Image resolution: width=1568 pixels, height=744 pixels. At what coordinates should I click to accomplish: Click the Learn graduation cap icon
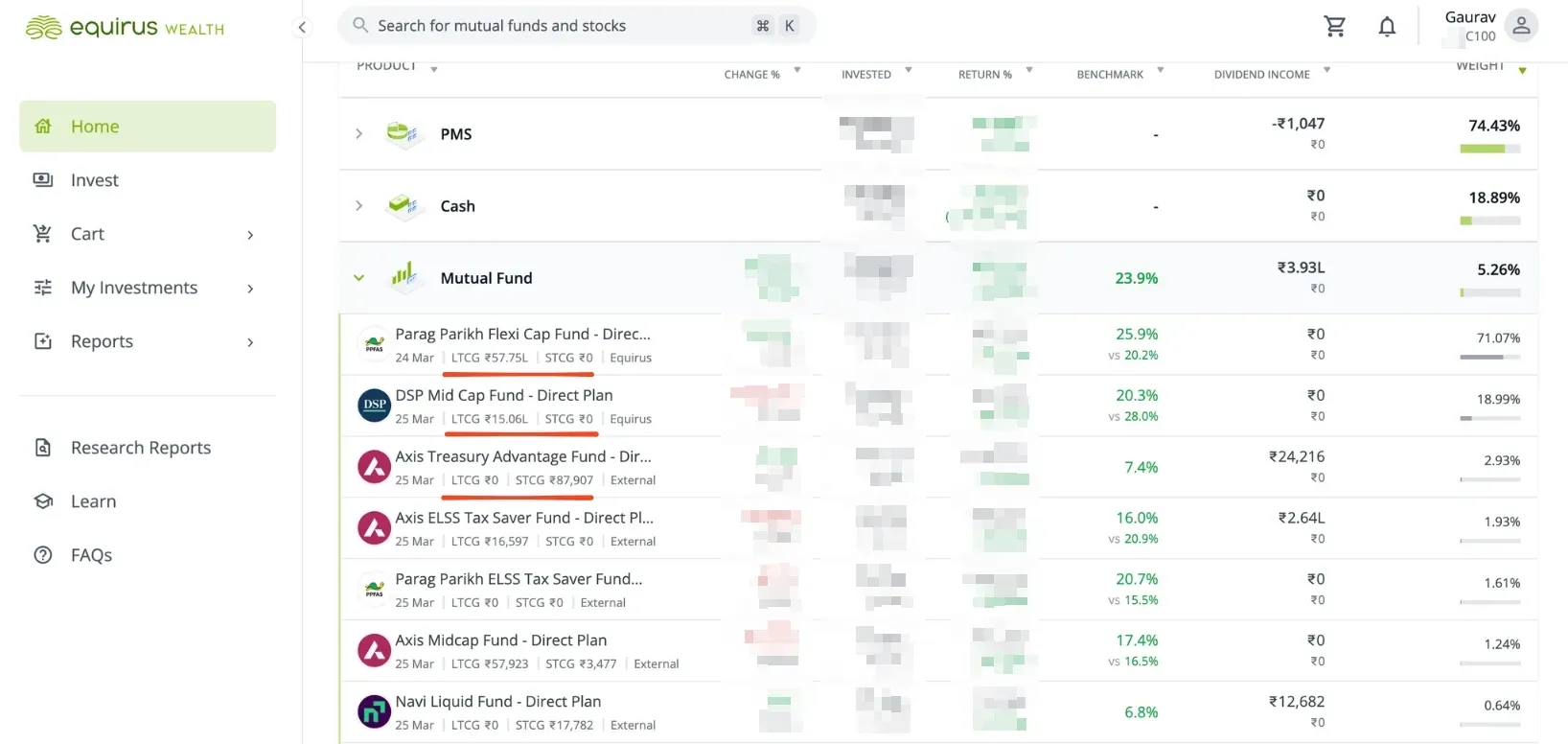click(43, 500)
